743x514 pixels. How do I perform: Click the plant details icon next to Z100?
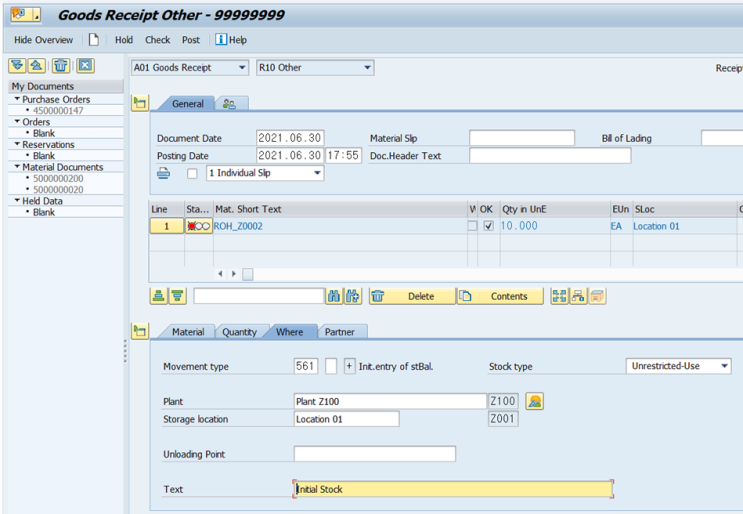535,401
